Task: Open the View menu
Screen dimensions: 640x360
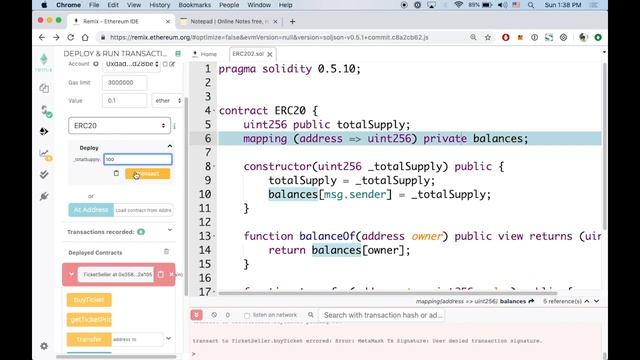Action: [133, 5]
